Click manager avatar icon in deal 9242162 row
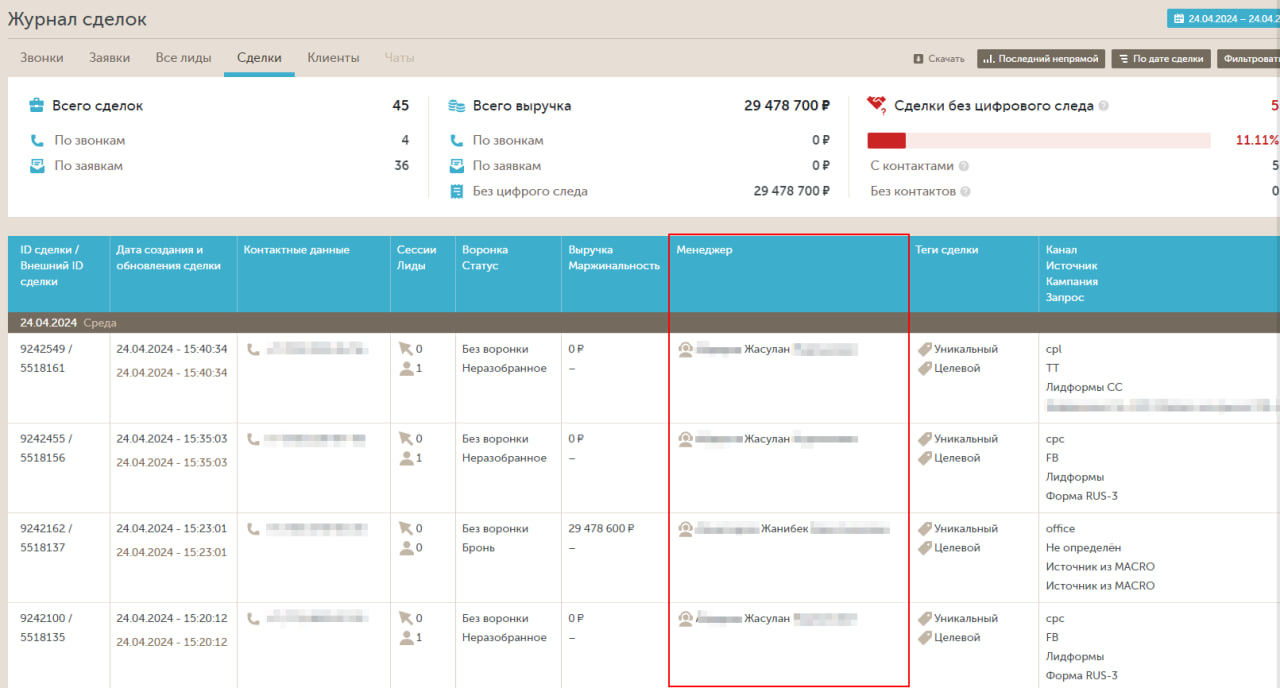This screenshot has width=1280, height=688. (685, 529)
